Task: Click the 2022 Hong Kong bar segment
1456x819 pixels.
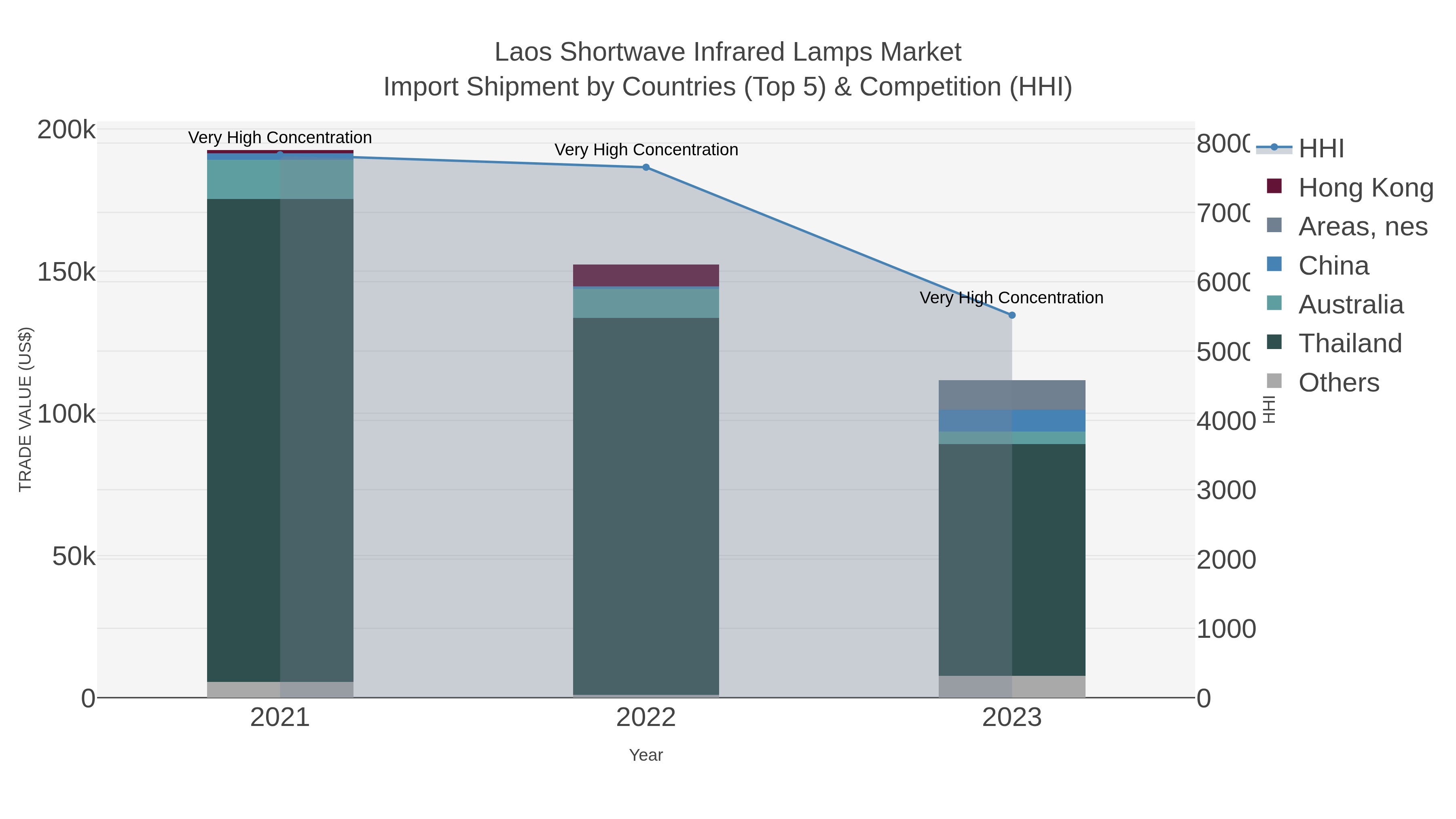Action: coord(646,275)
